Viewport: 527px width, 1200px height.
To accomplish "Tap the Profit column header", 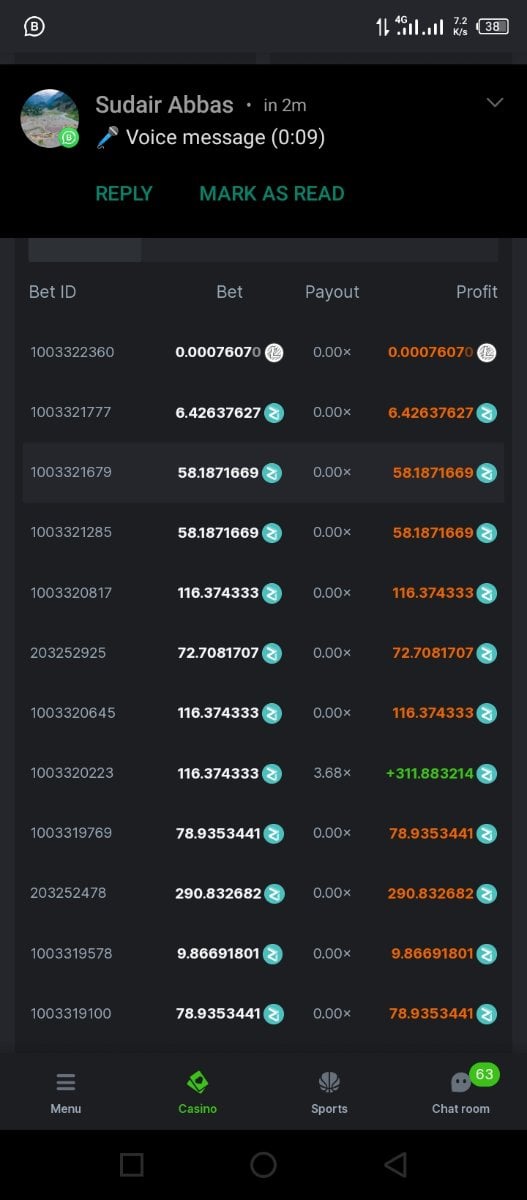I will pos(477,292).
